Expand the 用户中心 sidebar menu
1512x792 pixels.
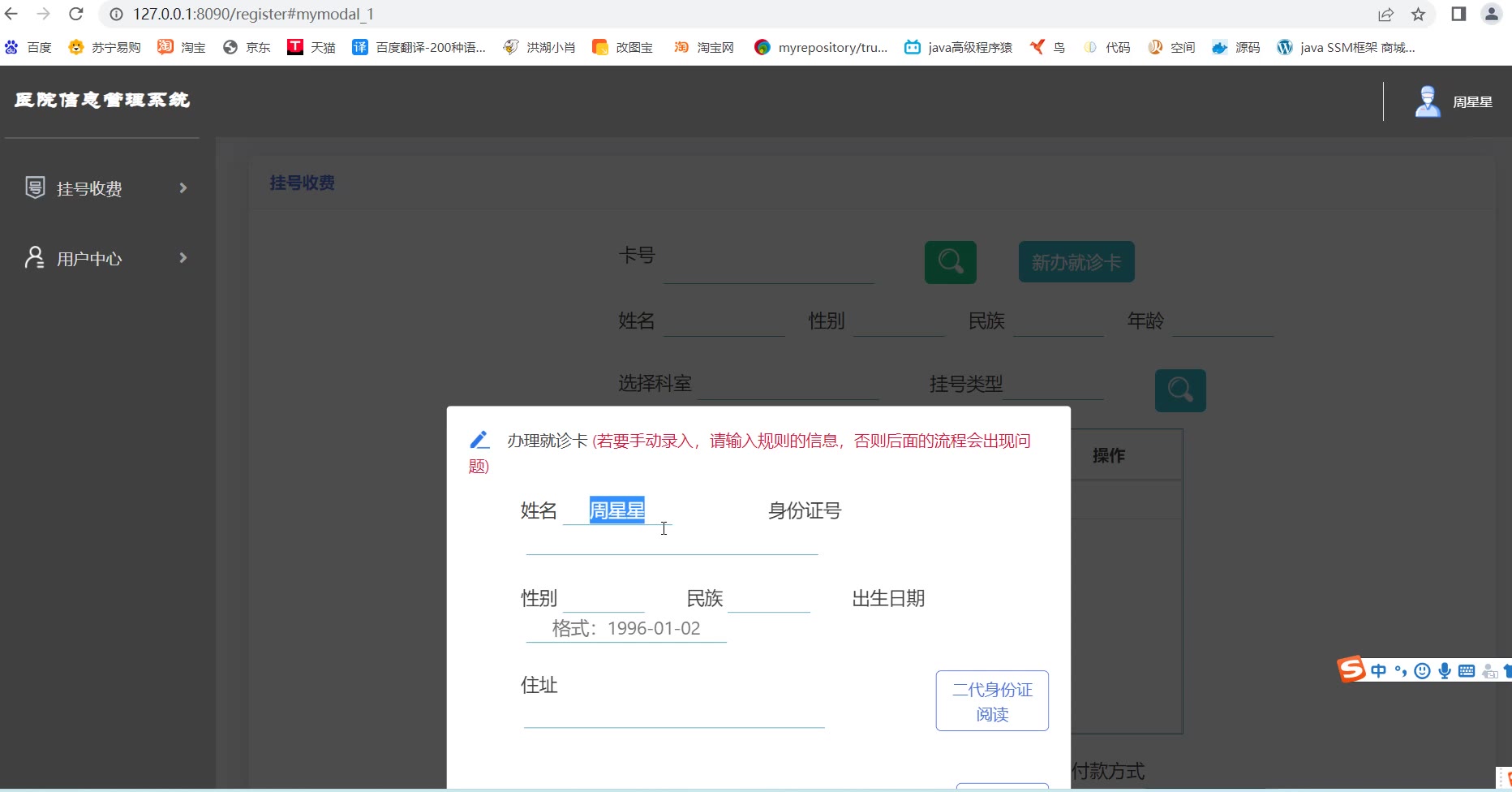pos(105,258)
